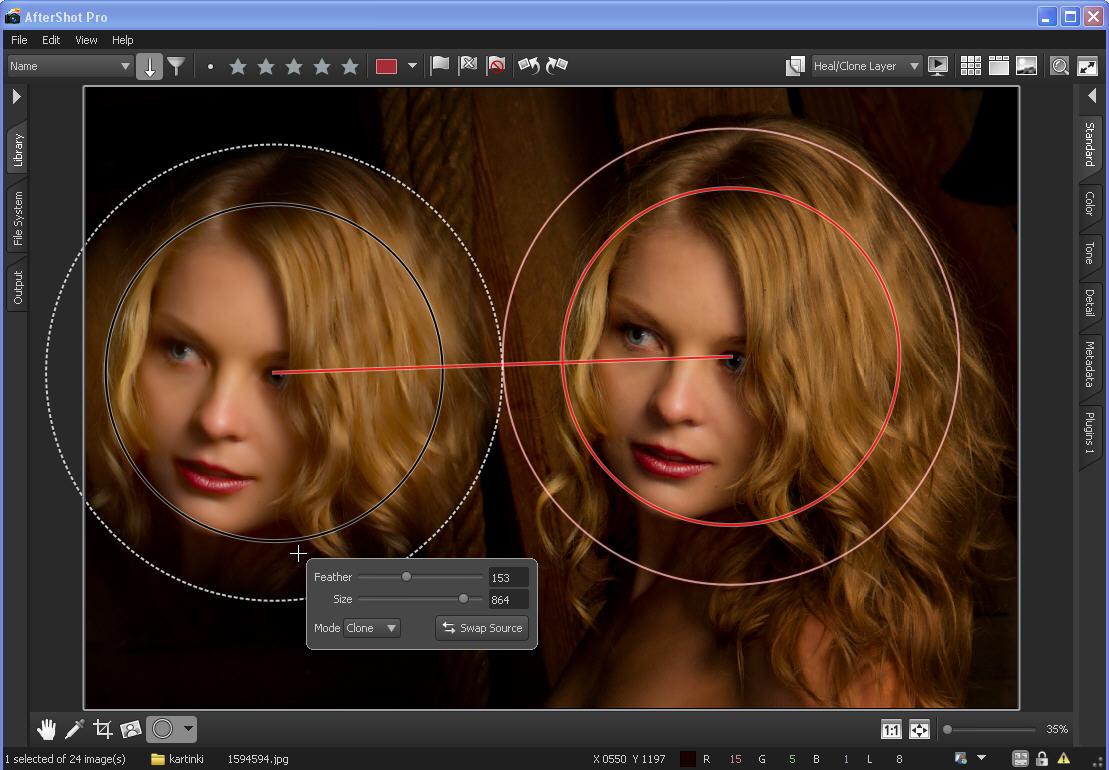The image size is (1109, 770).
Task: Expand the Mode Clone dropdown
Action: [x=371, y=628]
